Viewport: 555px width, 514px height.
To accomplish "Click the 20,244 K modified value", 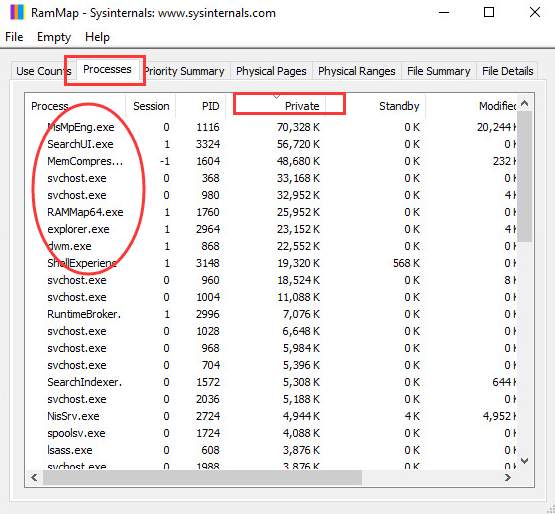I will 497,127.
